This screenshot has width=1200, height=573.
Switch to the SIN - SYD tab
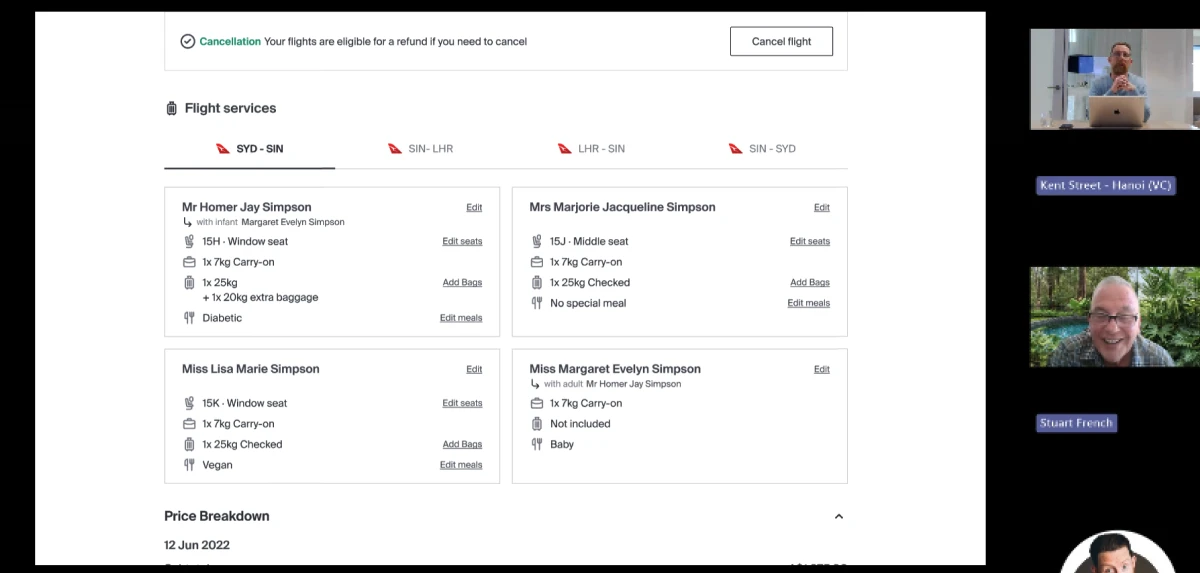[762, 149]
